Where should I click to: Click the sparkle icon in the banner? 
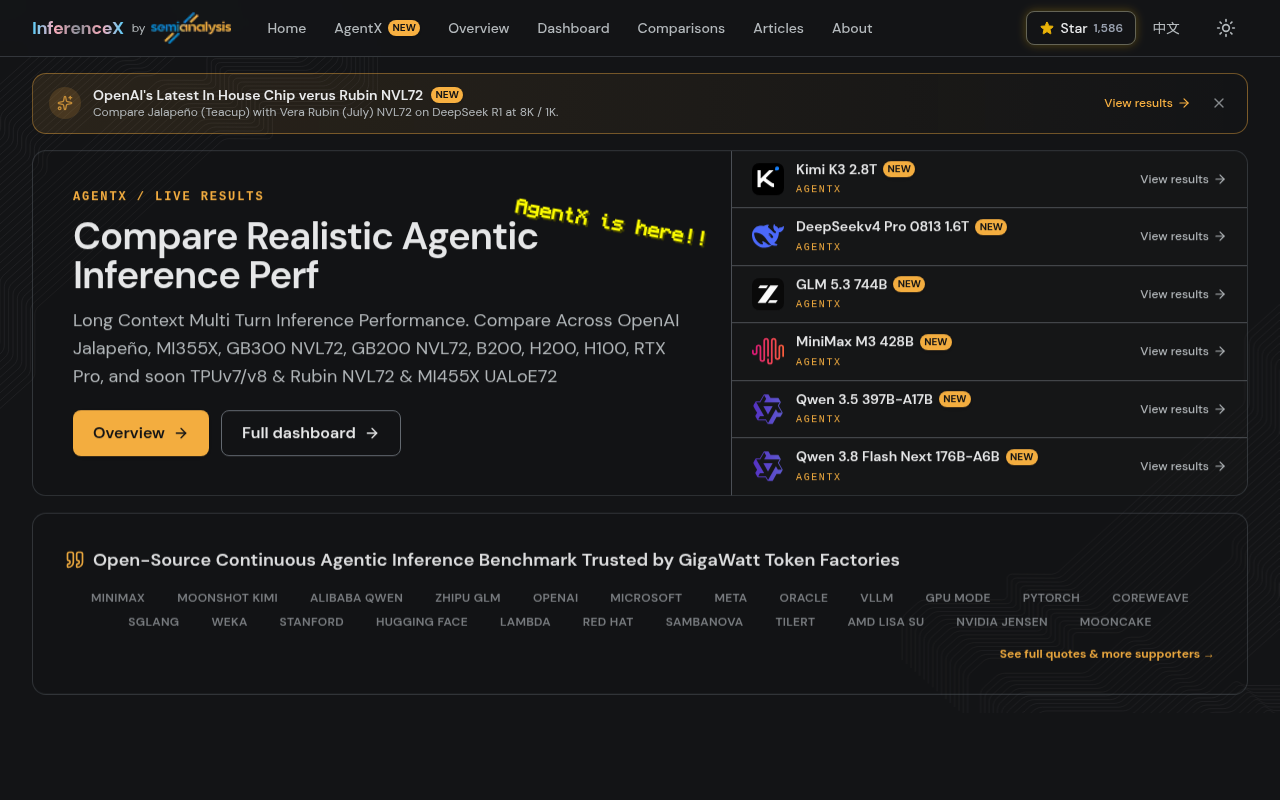(65, 103)
